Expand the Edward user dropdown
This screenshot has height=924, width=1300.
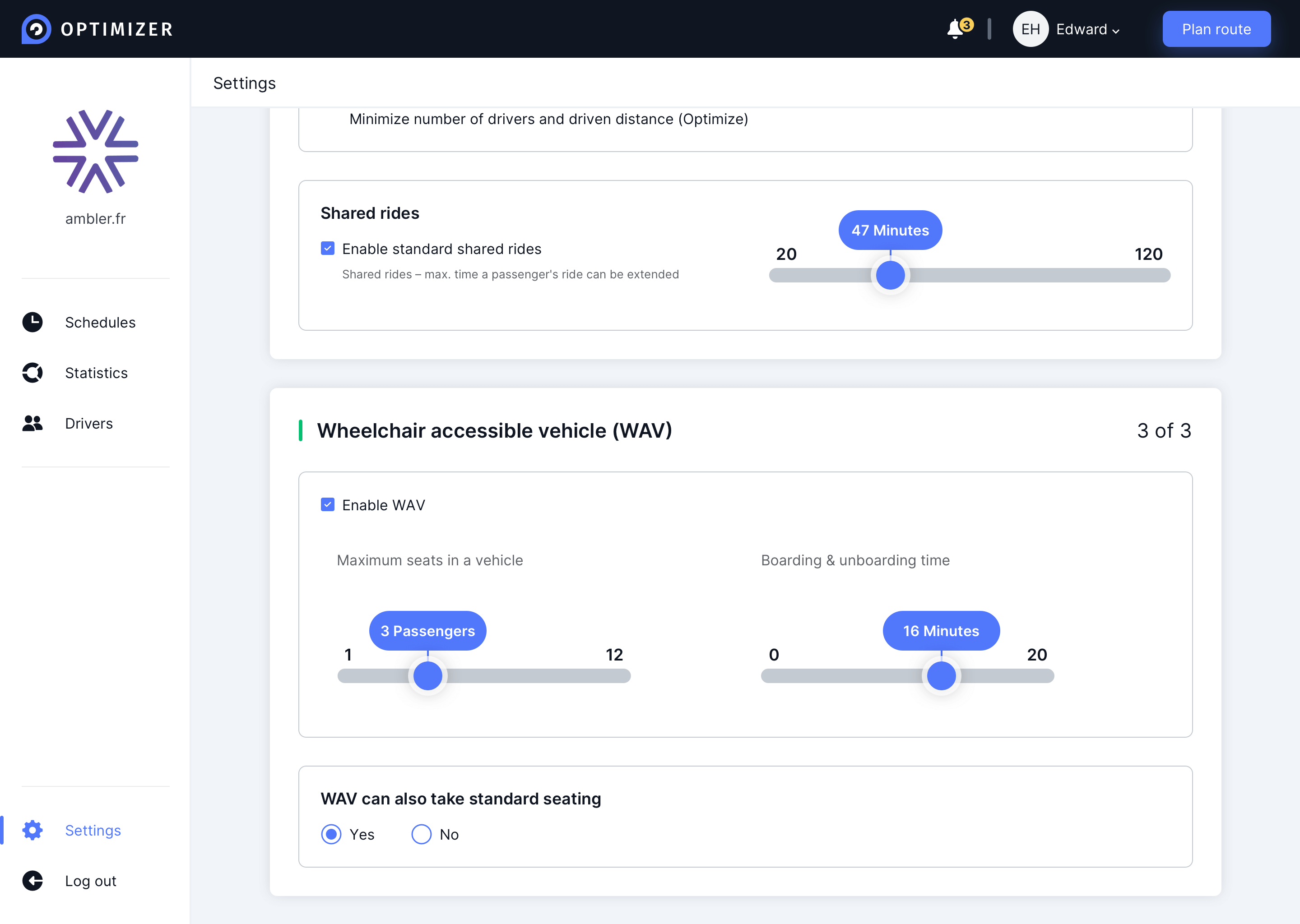click(1087, 30)
